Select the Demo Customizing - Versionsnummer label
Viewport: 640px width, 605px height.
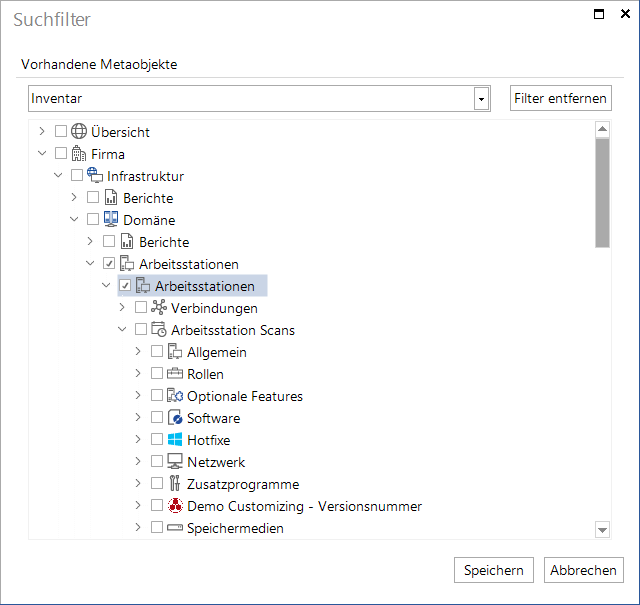[x=304, y=506]
